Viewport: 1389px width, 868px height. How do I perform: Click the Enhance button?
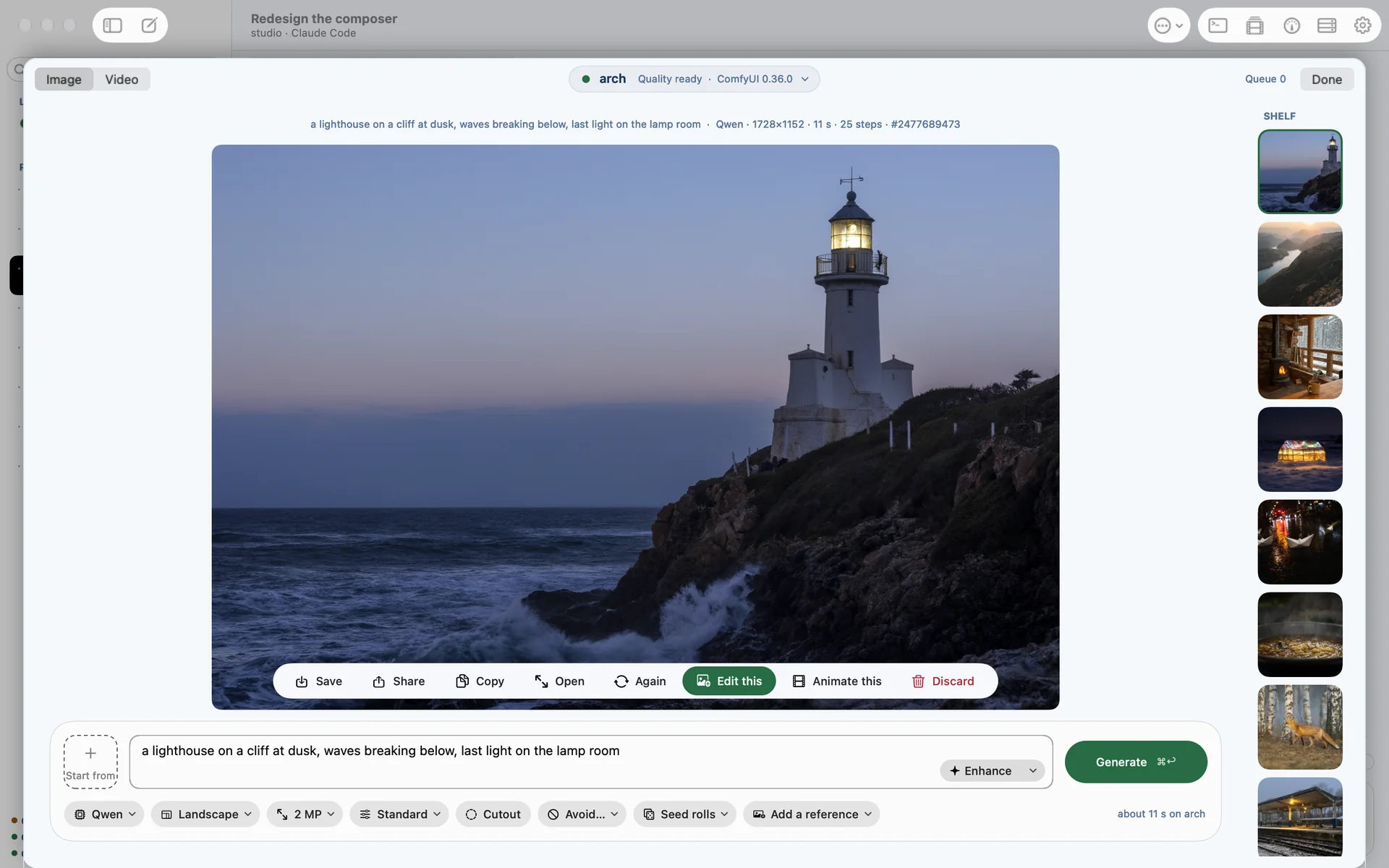point(980,771)
